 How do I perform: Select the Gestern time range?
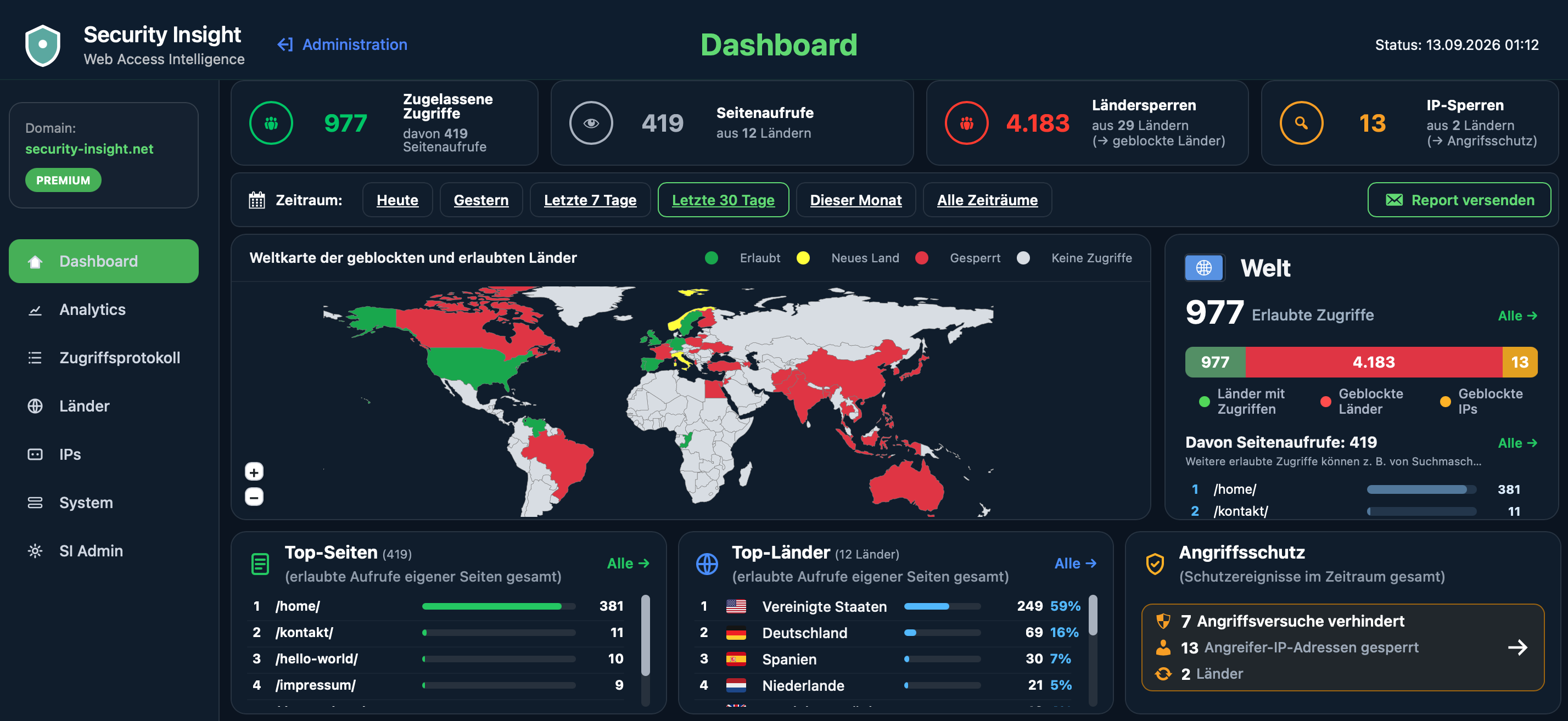(x=481, y=200)
